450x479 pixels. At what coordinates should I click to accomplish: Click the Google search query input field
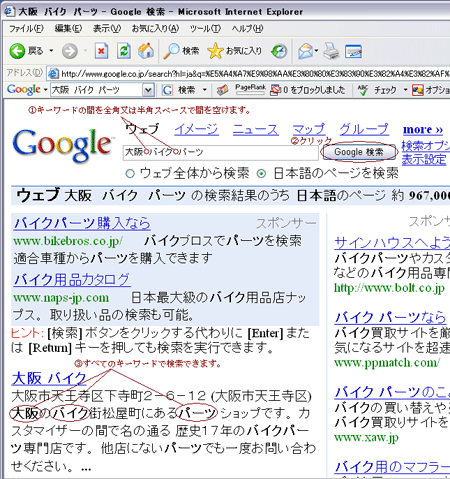coord(221,152)
